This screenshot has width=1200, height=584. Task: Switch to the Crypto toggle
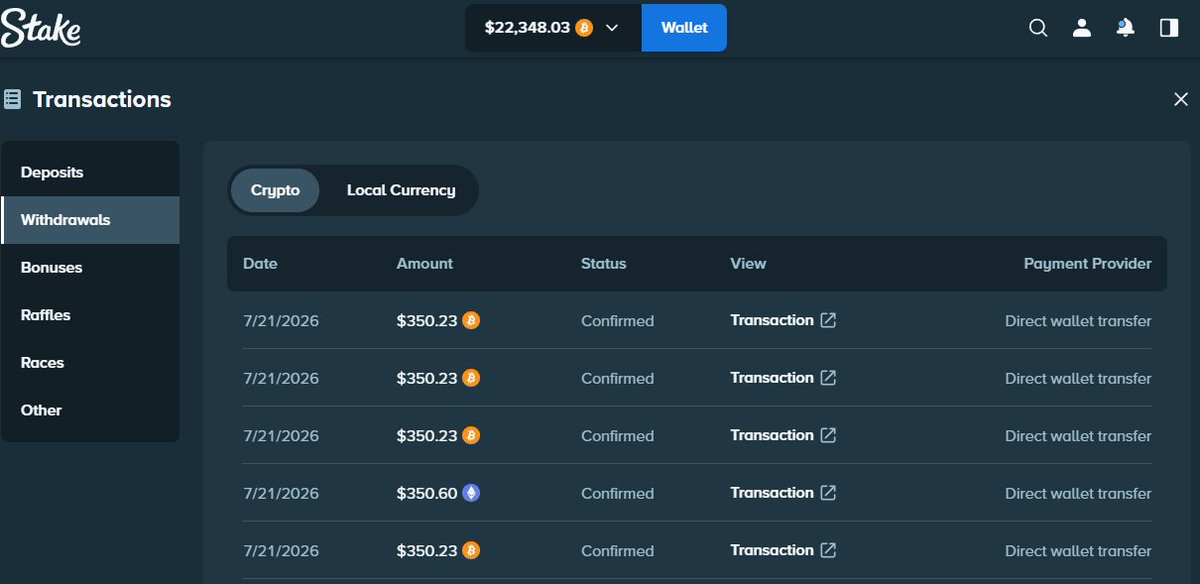coord(275,190)
